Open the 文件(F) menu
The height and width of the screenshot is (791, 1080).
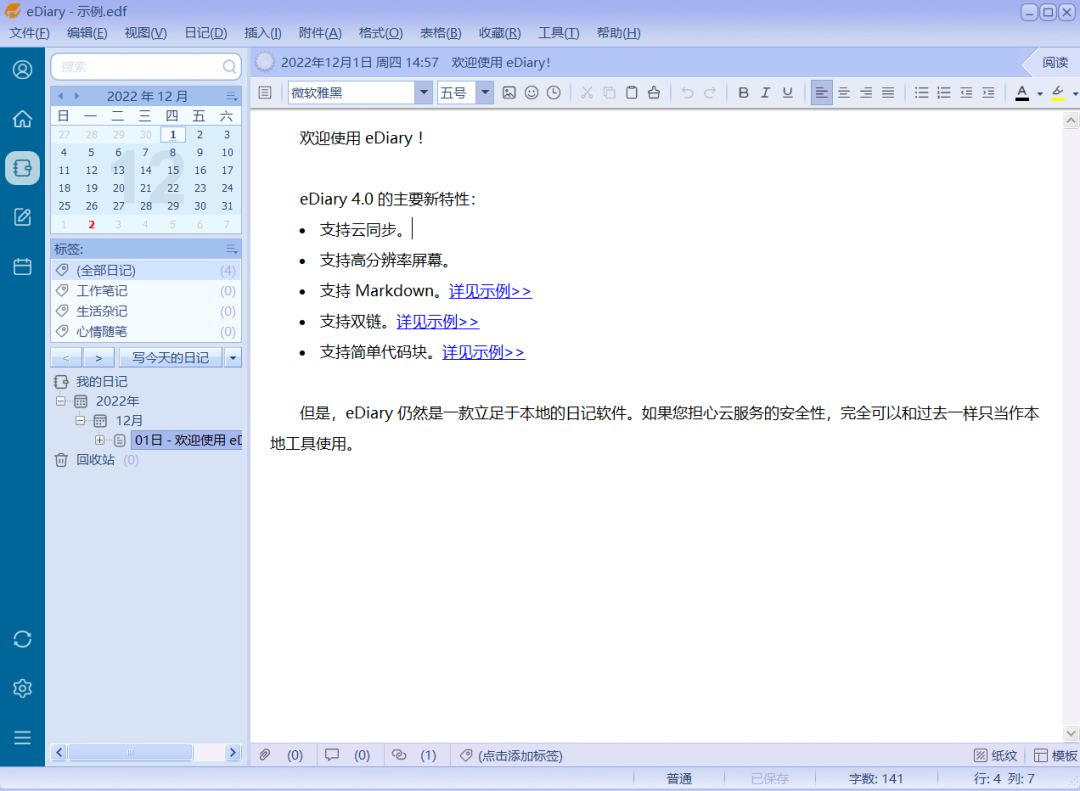(29, 32)
